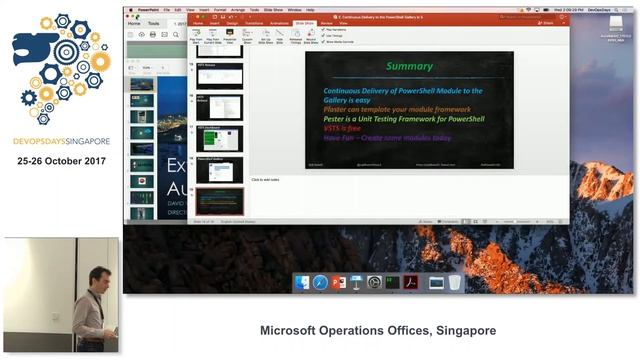Click search magnifier in background window
Viewport: 640px width, 360px height.
coord(176,35)
